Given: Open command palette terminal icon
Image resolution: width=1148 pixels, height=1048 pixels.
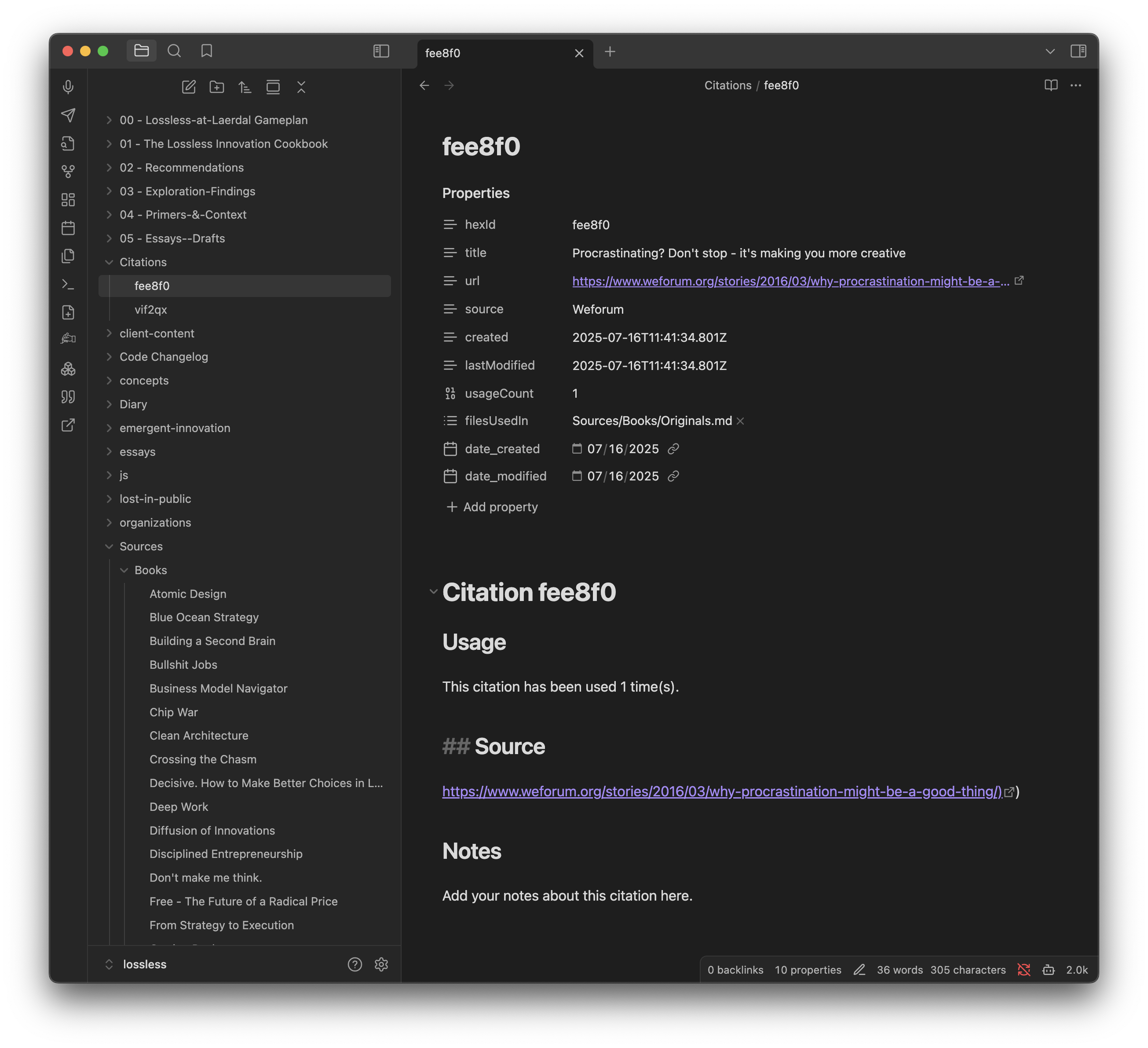Looking at the screenshot, I should [x=68, y=284].
